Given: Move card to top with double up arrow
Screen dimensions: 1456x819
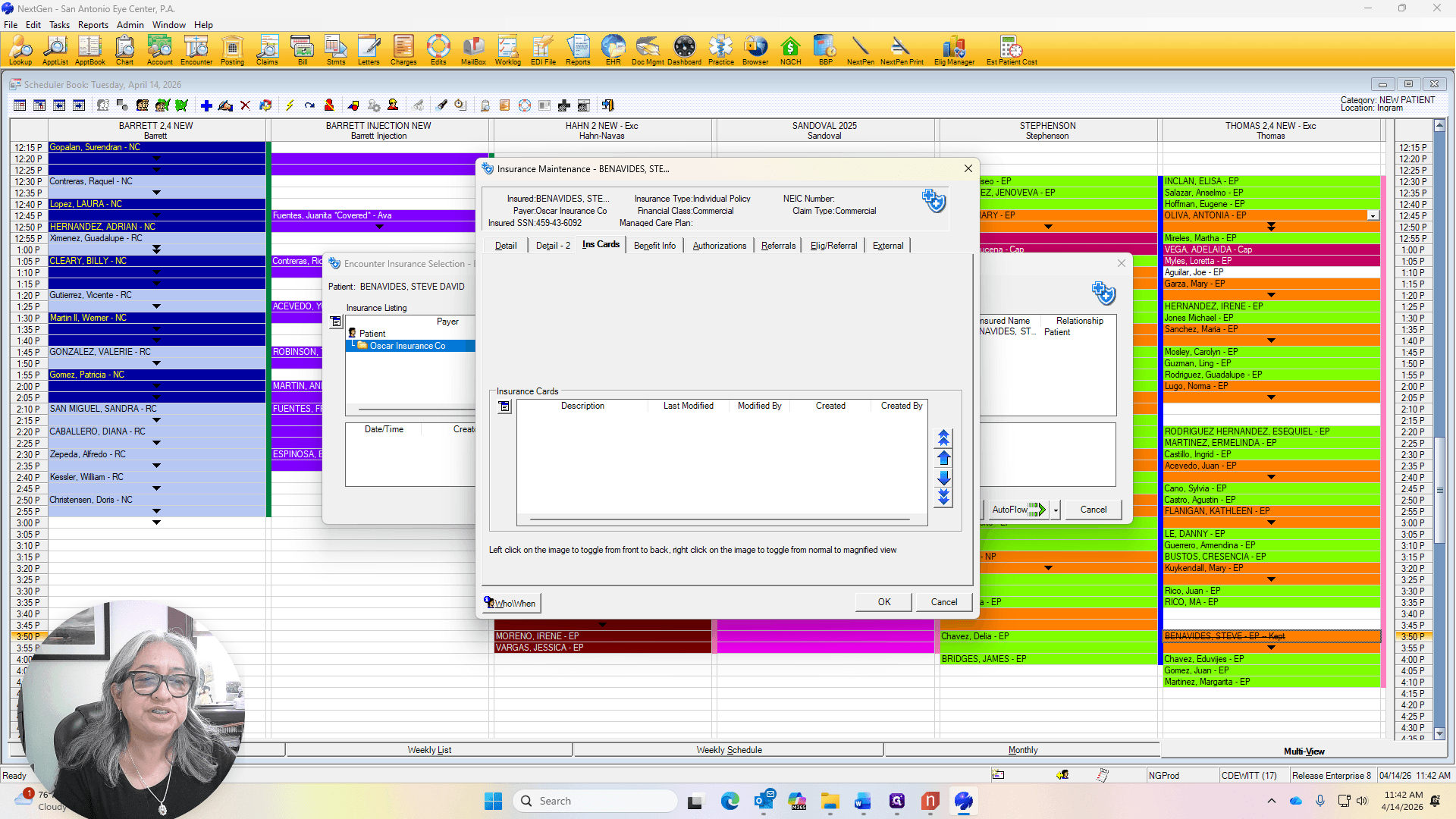Looking at the screenshot, I should coord(943,438).
